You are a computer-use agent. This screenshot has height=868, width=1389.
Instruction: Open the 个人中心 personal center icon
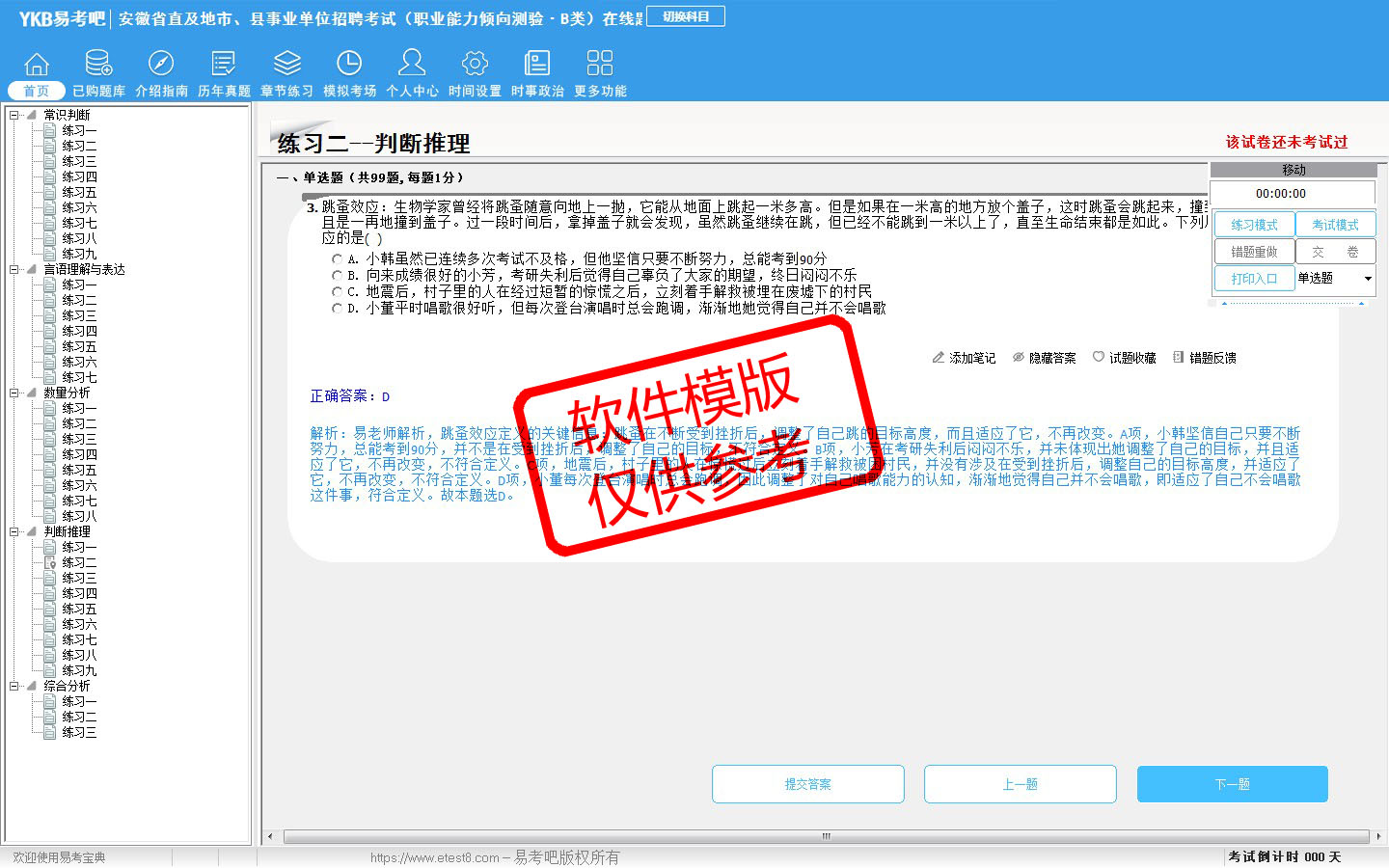click(412, 65)
